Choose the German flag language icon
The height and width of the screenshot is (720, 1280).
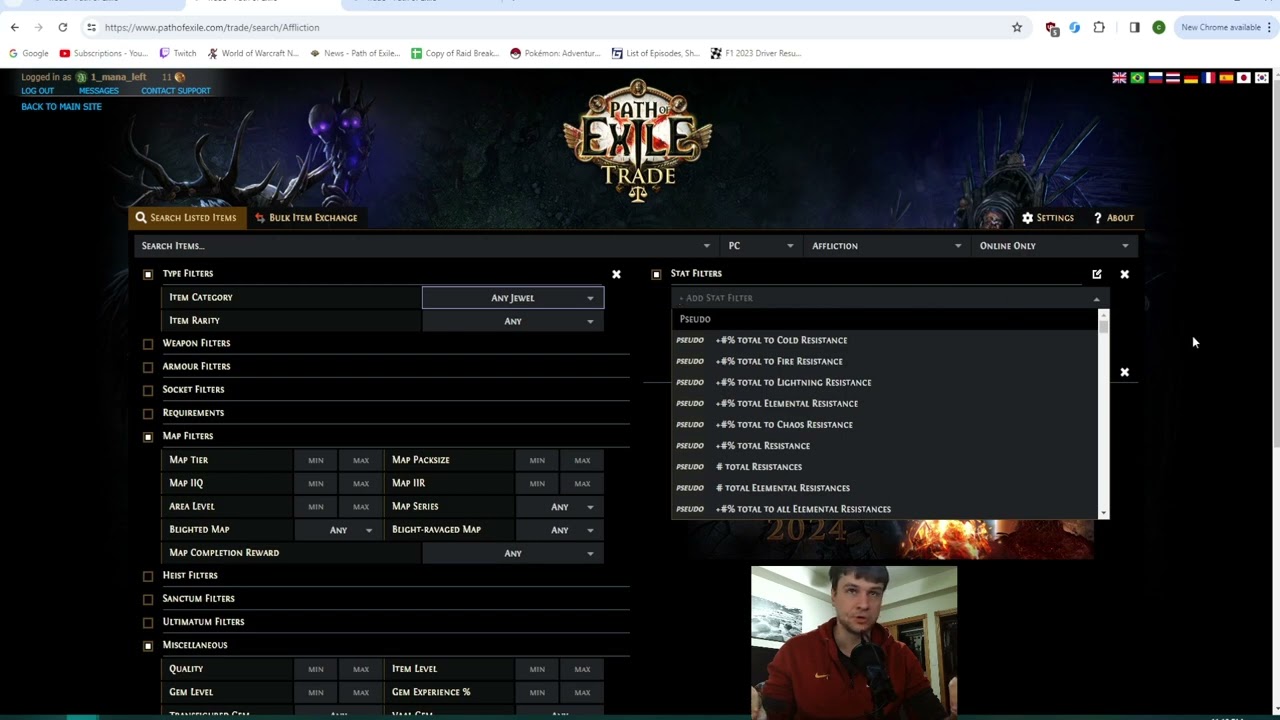tap(1191, 78)
